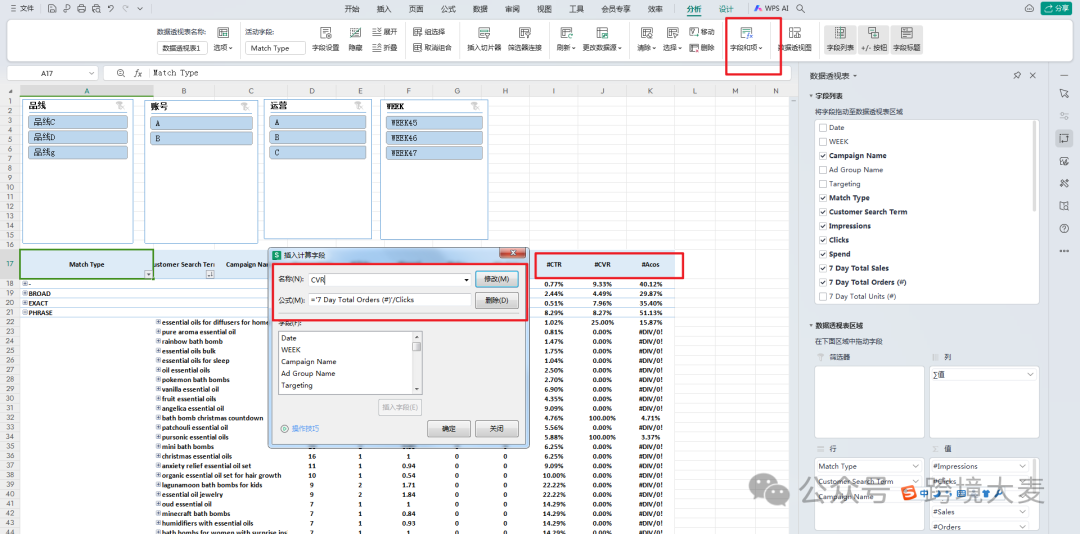Click 展开 (Expand field) in the ribbon

pyautogui.click(x=385, y=32)
